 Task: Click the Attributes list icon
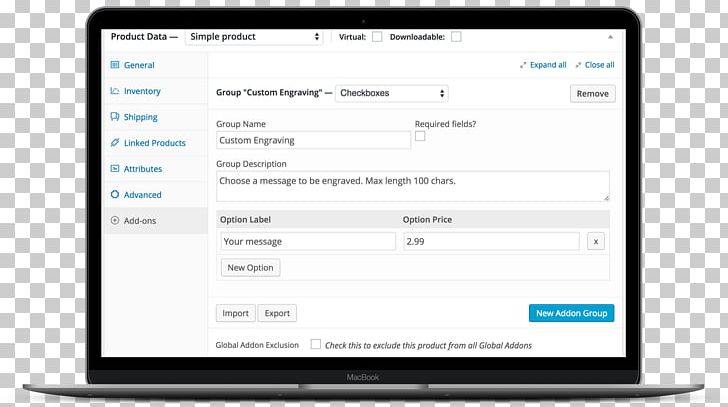115,168
